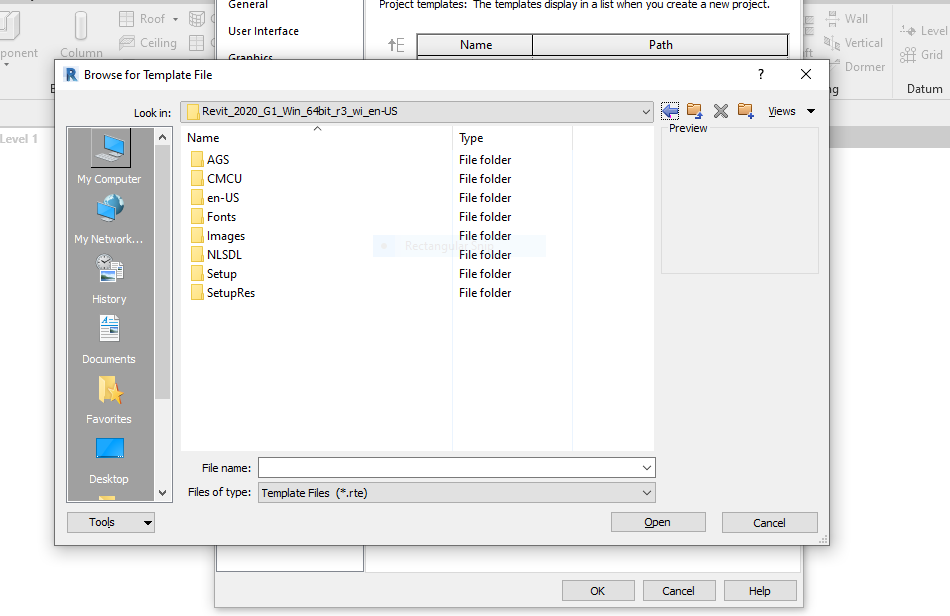The height and width of the screenshot is (616, 950).
Task: Cancel the Browse for Template File dialog
Action: click(x=769, y=522)
